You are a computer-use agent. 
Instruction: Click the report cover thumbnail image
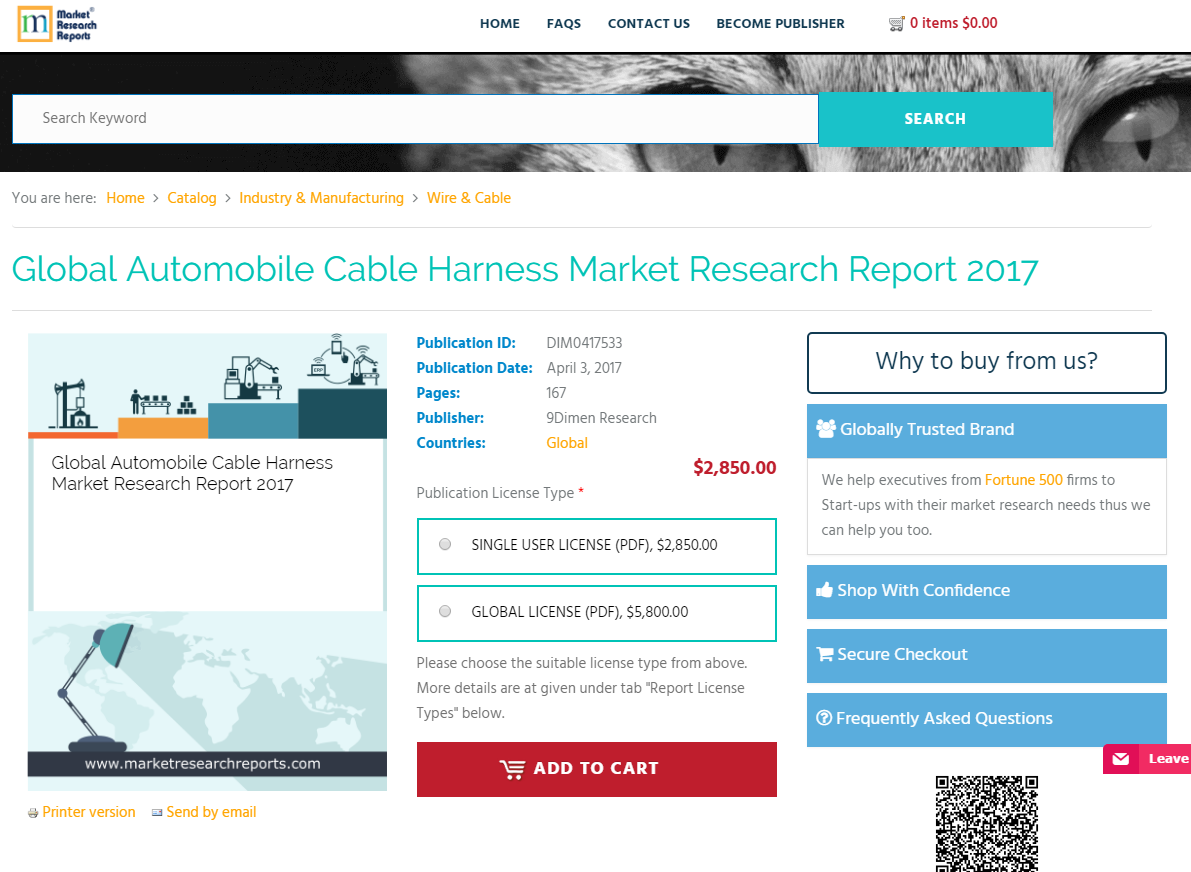(207, 562)
